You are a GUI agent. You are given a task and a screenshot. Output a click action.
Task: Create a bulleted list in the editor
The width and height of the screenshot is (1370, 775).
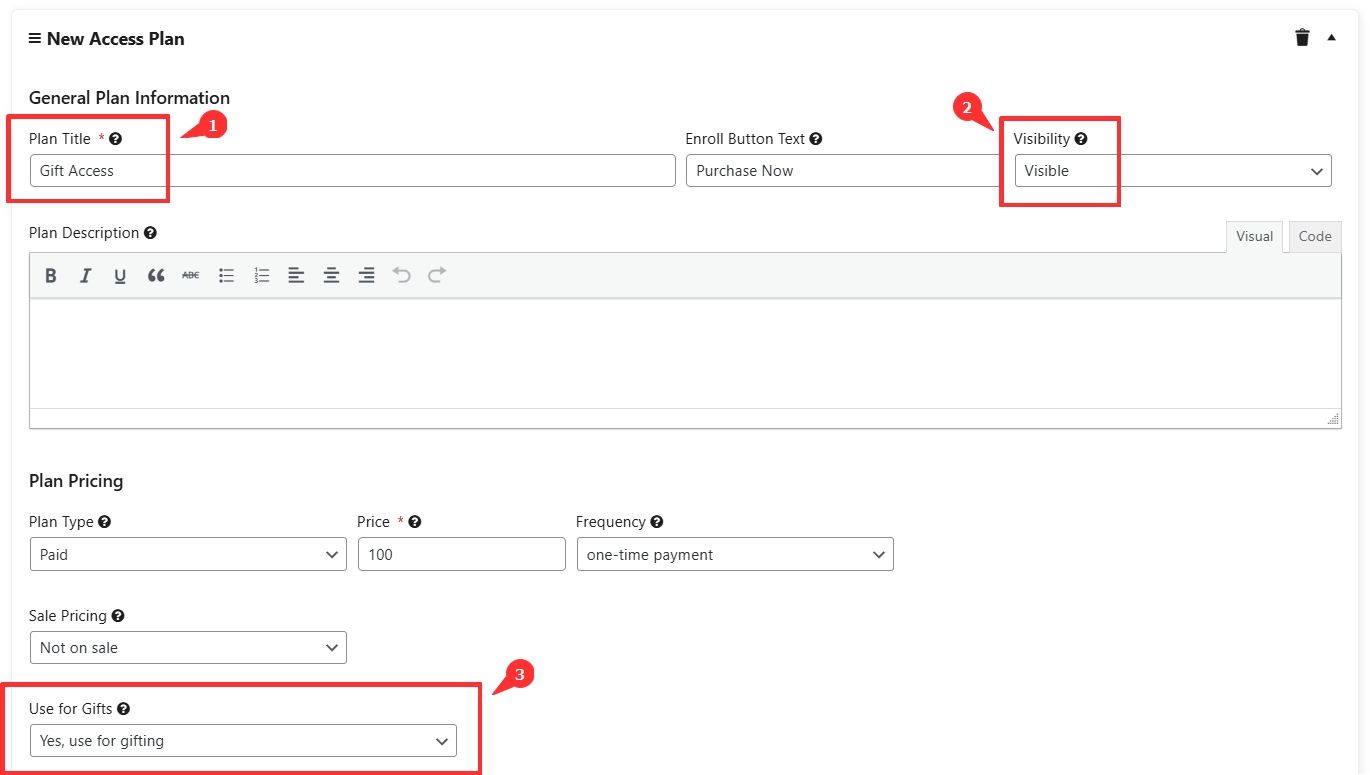226,275
